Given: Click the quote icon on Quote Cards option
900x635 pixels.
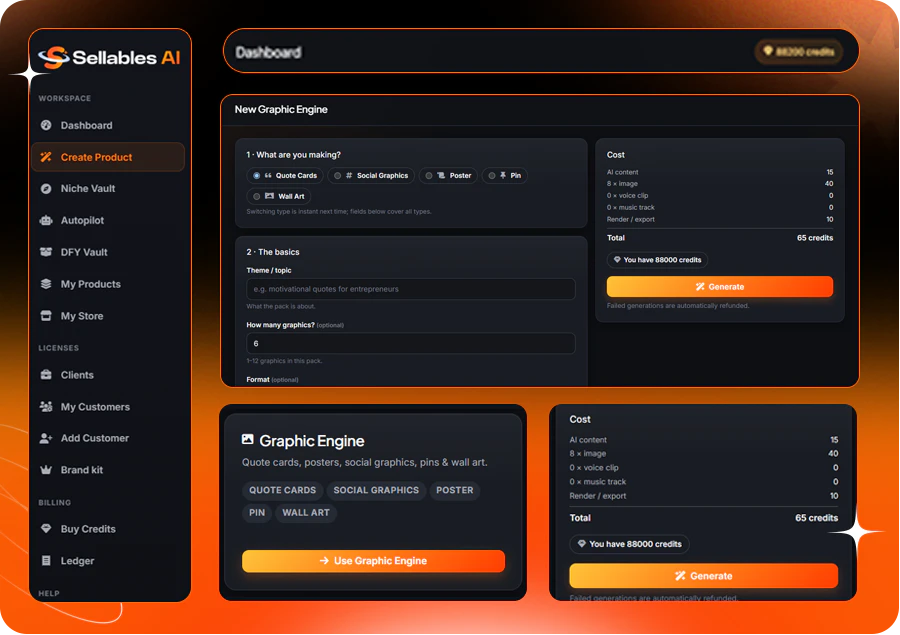Looking at the screenshot, I should (268, 176).
